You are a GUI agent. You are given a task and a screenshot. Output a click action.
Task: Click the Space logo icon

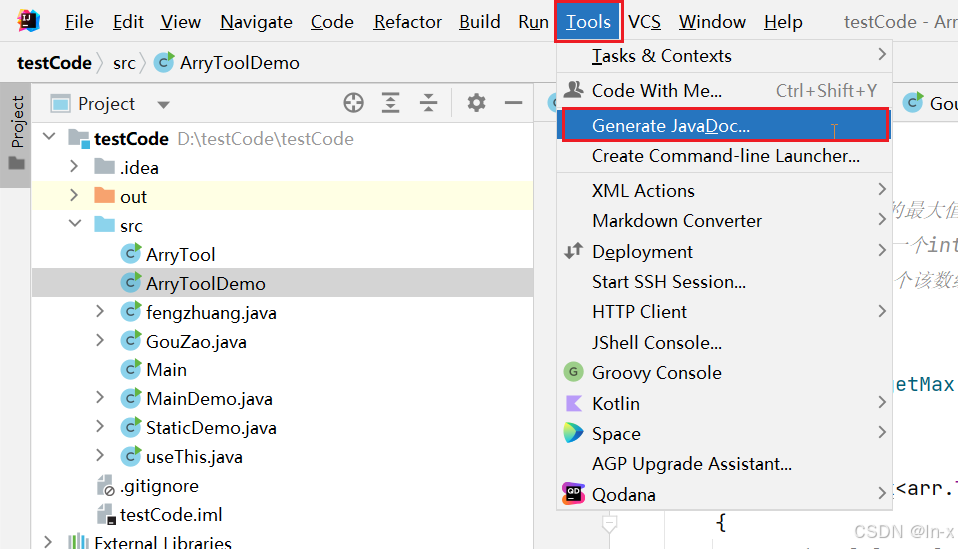point(573,433)
